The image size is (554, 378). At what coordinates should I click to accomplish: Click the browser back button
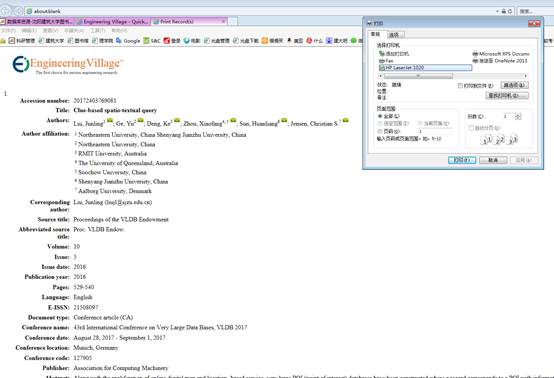coord(6,11)
